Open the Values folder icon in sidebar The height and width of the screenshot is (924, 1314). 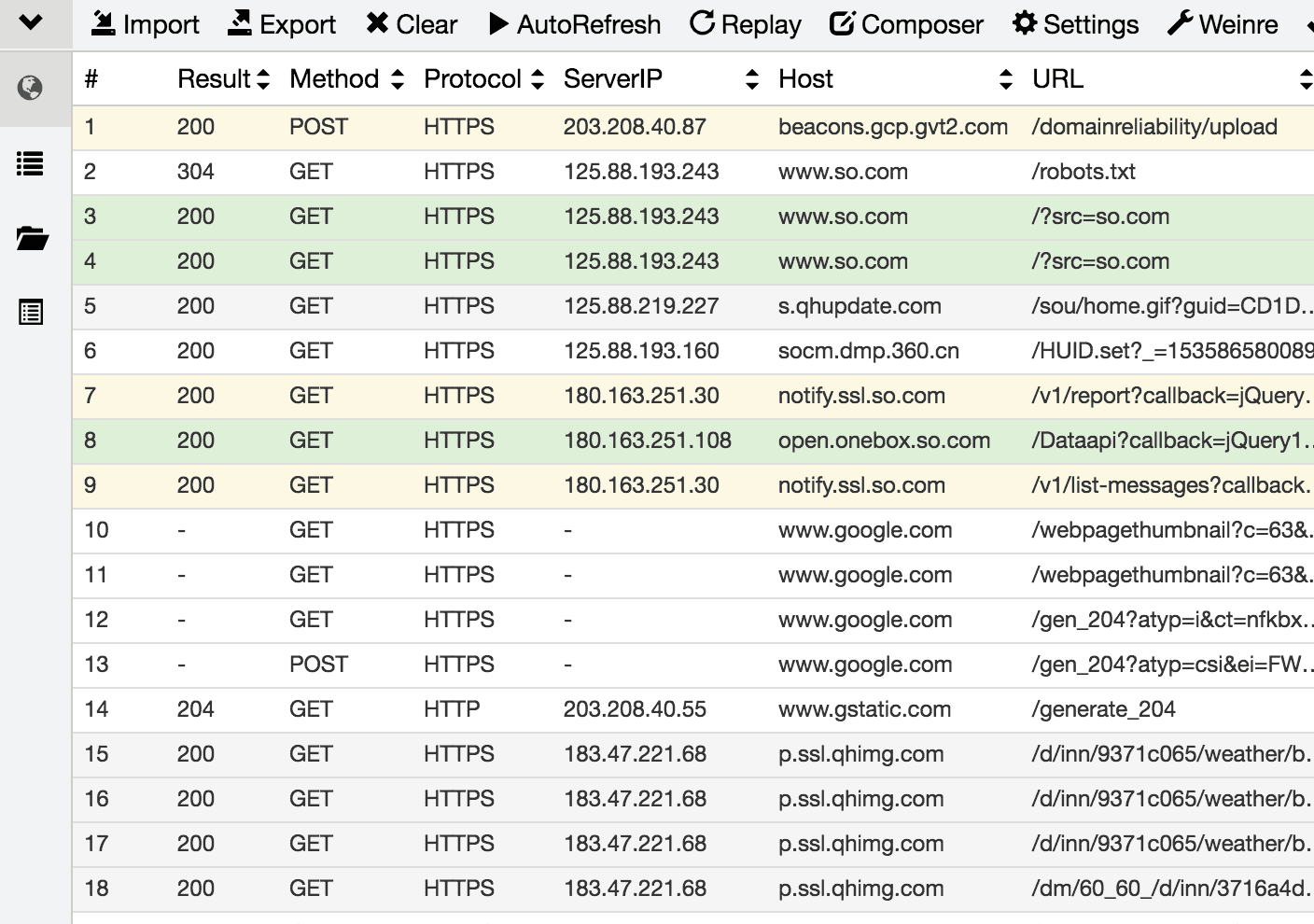tap(31, 239)
